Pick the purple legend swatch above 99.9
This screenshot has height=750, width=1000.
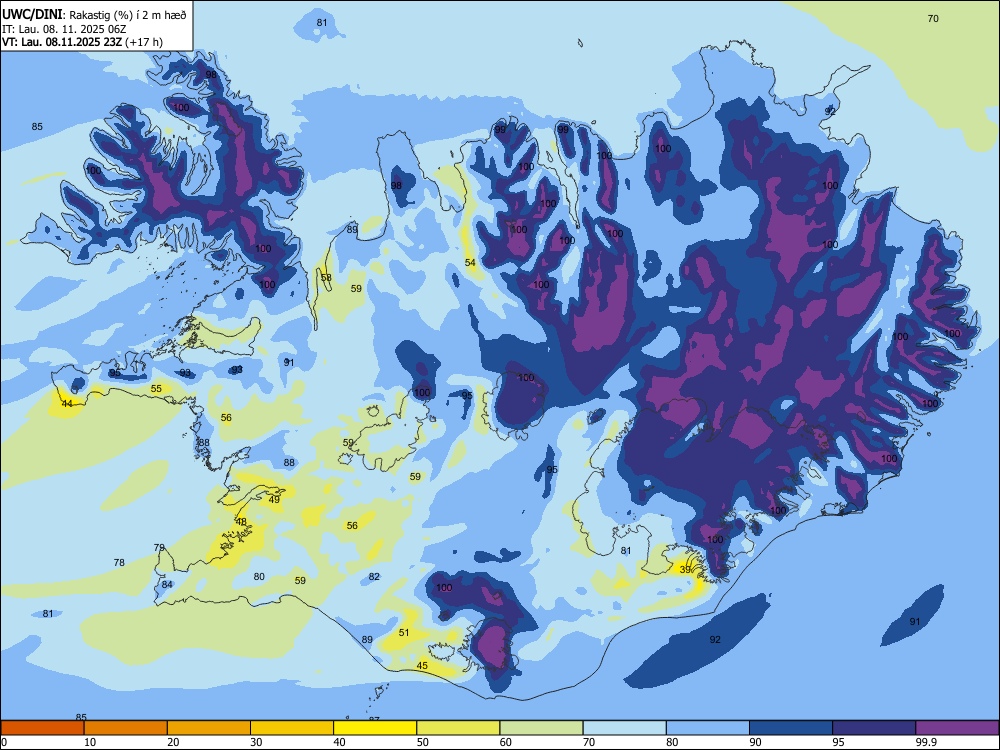[957, 728]
